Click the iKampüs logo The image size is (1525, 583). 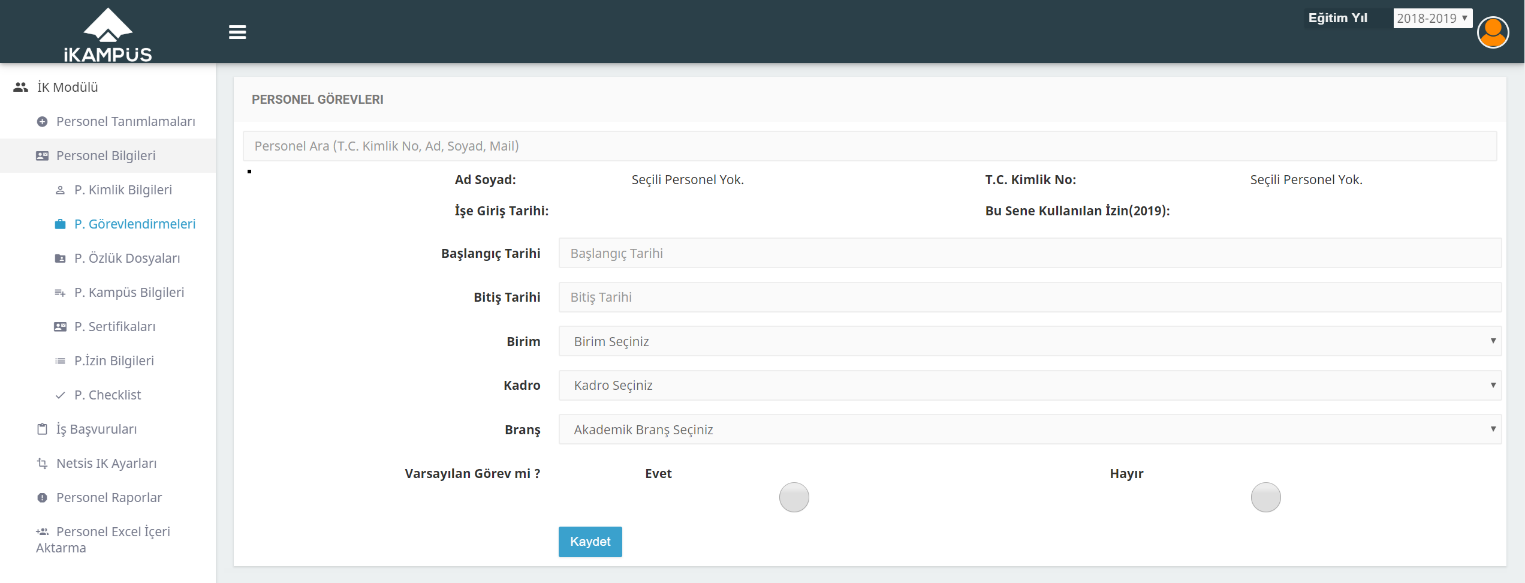pos(108,35)
